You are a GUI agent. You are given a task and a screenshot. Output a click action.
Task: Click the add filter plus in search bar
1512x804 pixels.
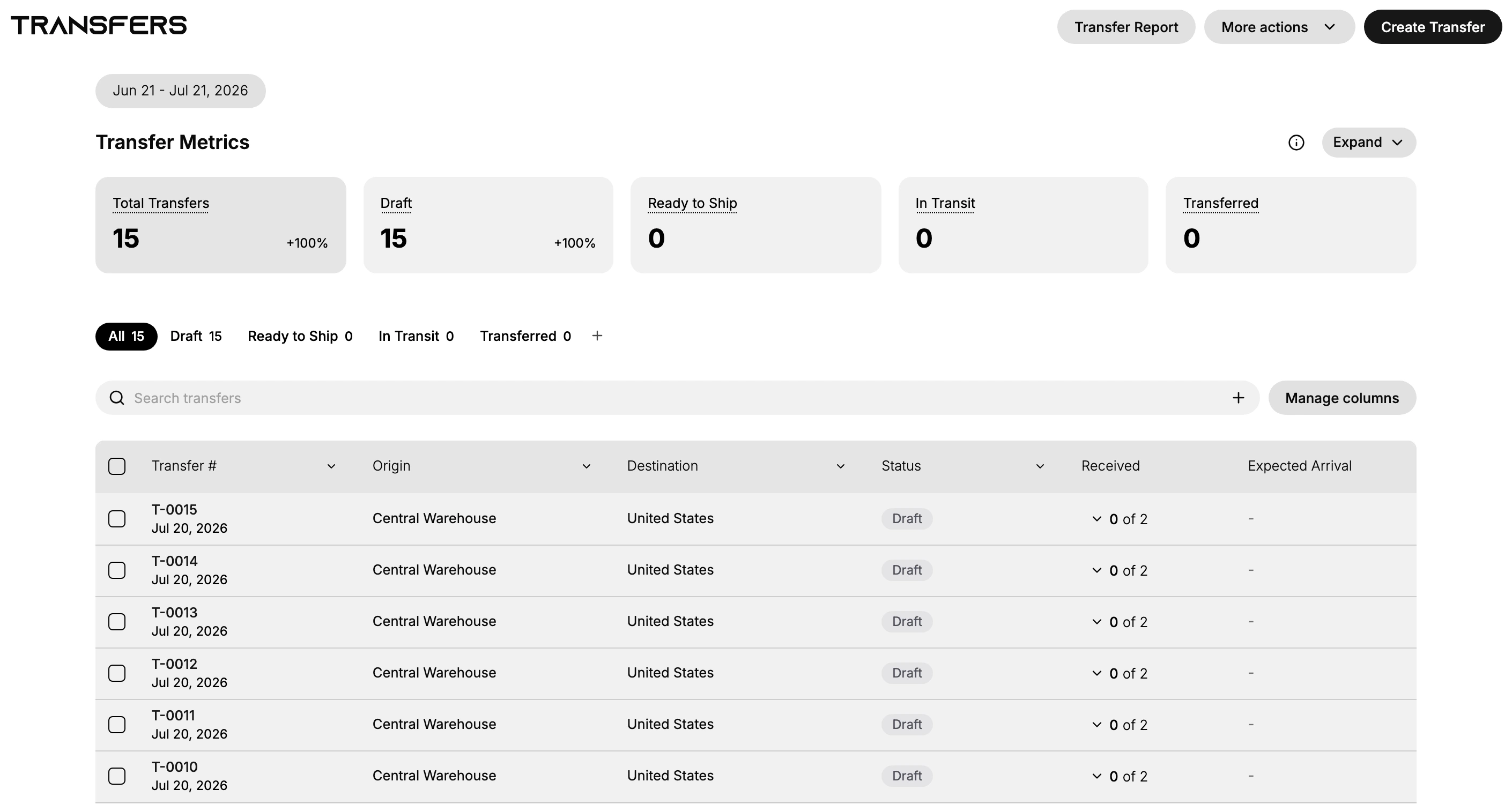1238,398
